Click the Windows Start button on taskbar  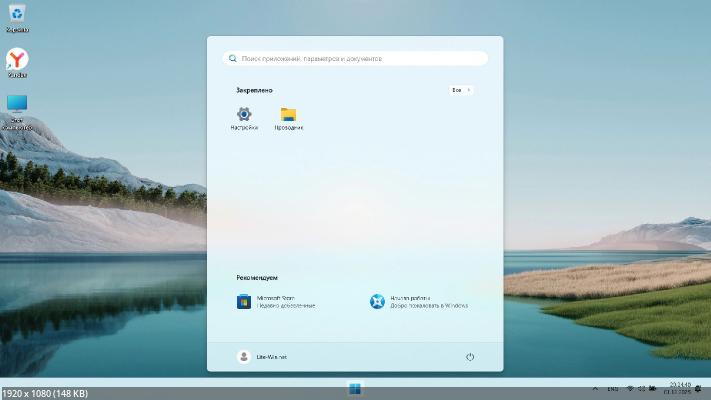(x=355, y=389)
